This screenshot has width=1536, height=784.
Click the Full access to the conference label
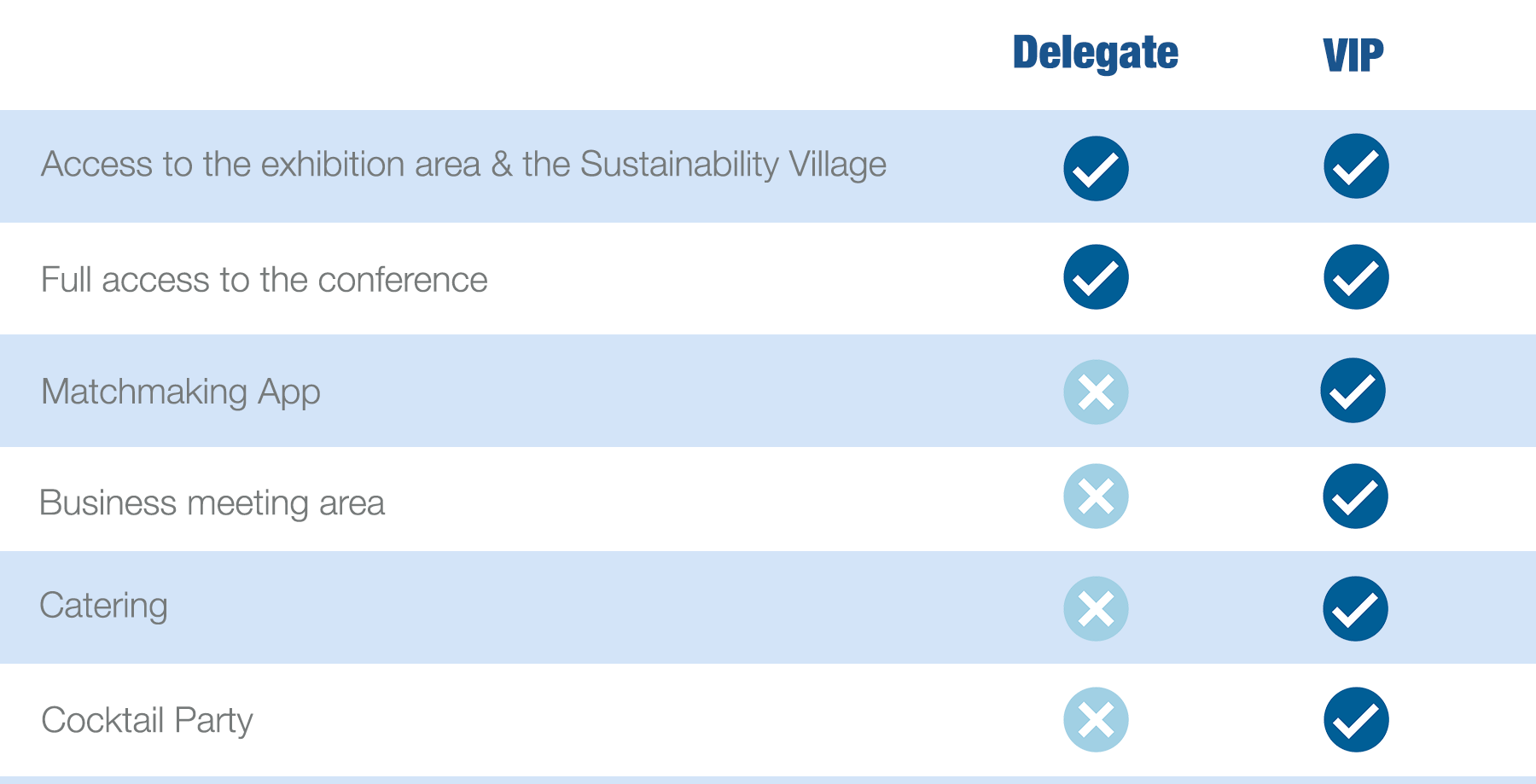pos(264,280)
